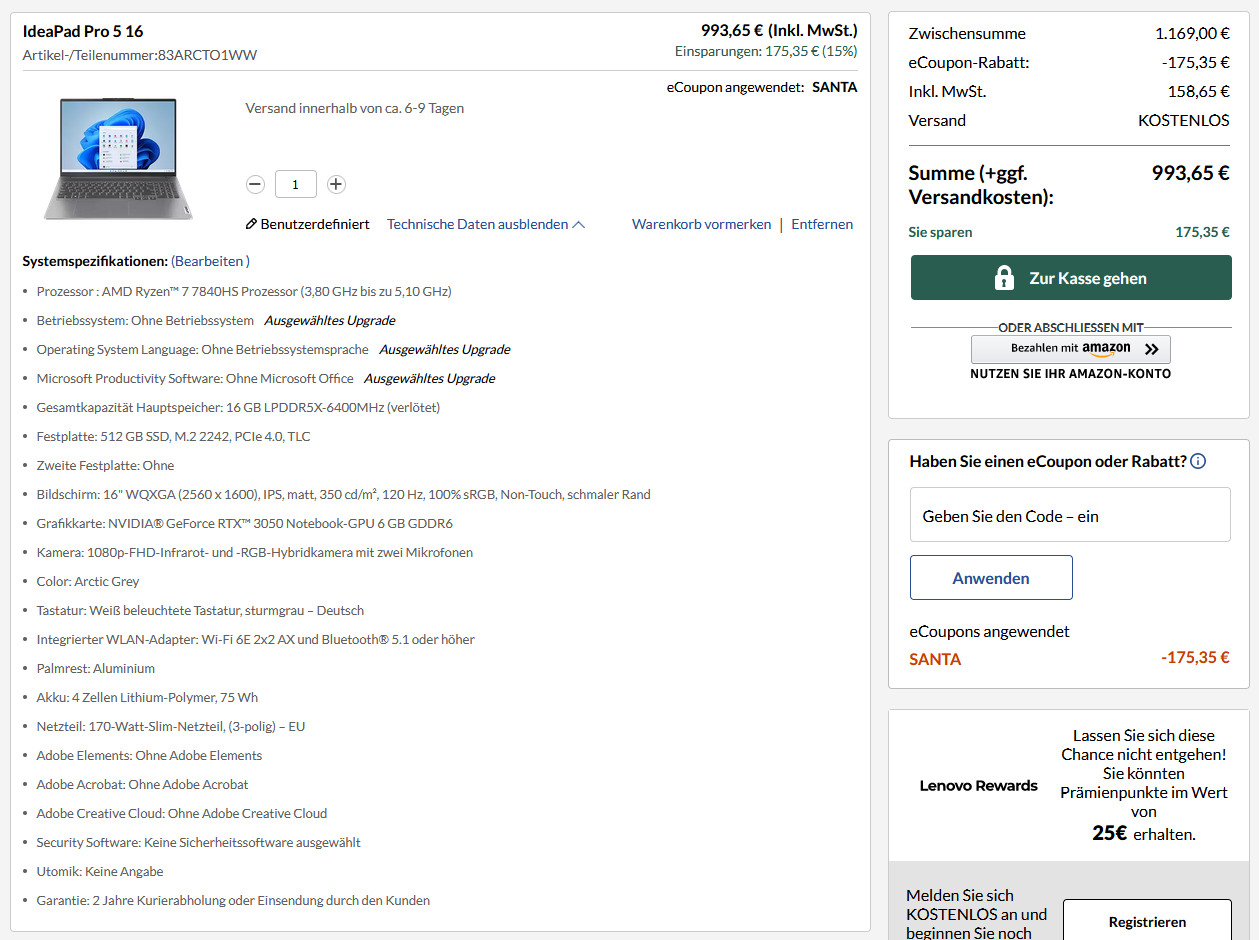Click the Zwischensumme 1.169,00 € amount

[x=1192, y=33]
